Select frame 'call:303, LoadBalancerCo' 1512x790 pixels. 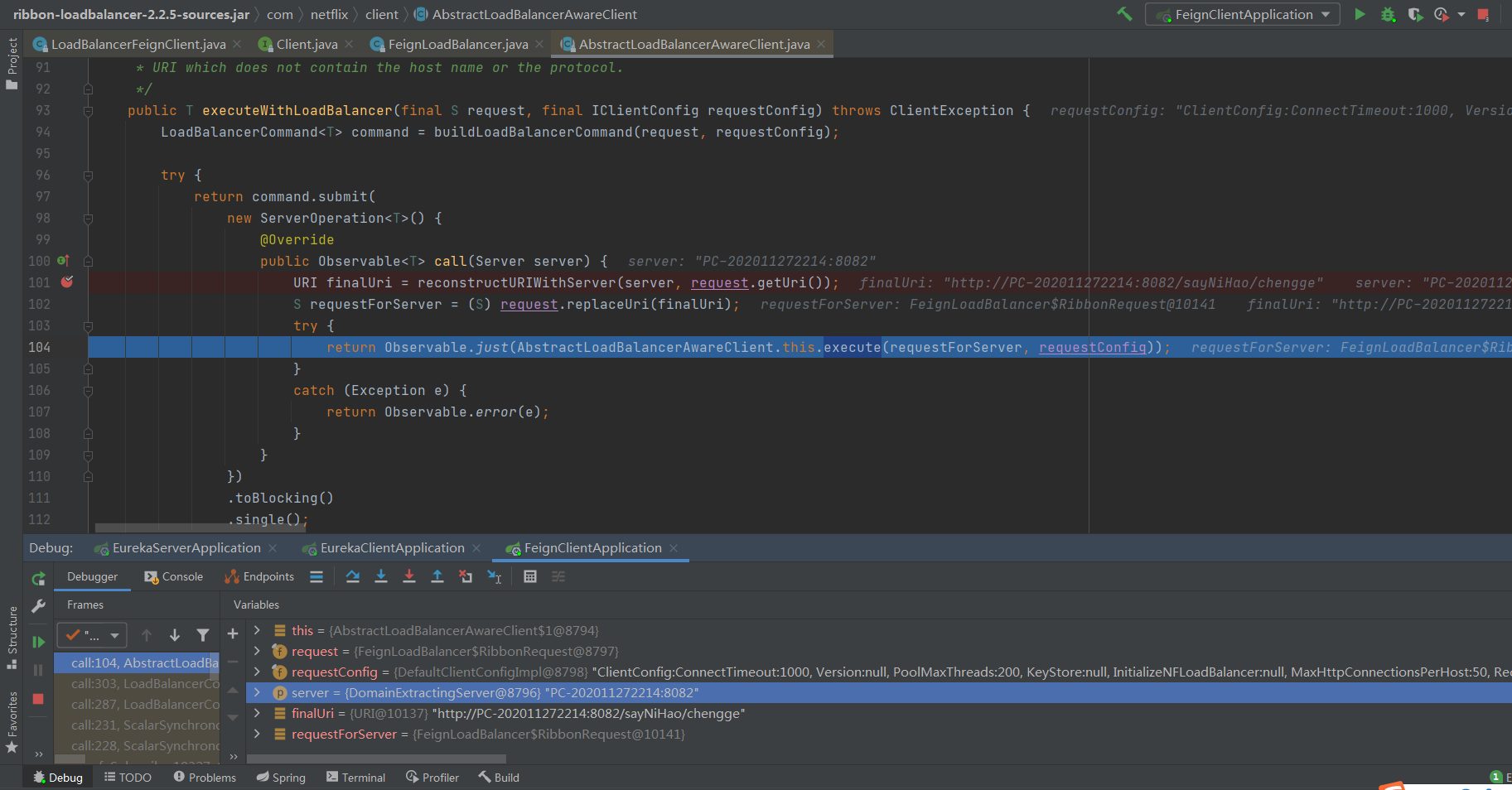[x=137, y=683]
